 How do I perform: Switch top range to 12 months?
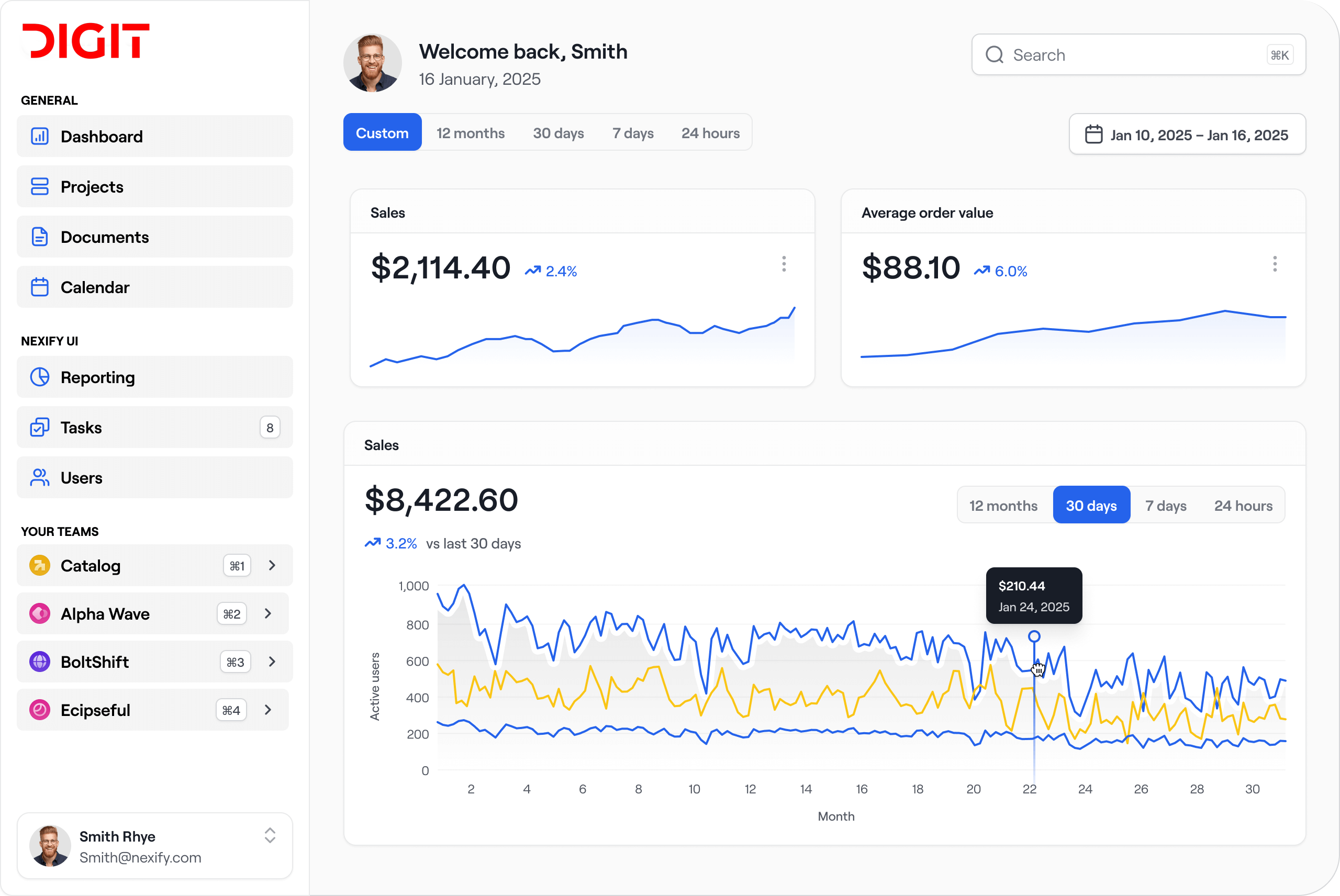coord(470,133)
